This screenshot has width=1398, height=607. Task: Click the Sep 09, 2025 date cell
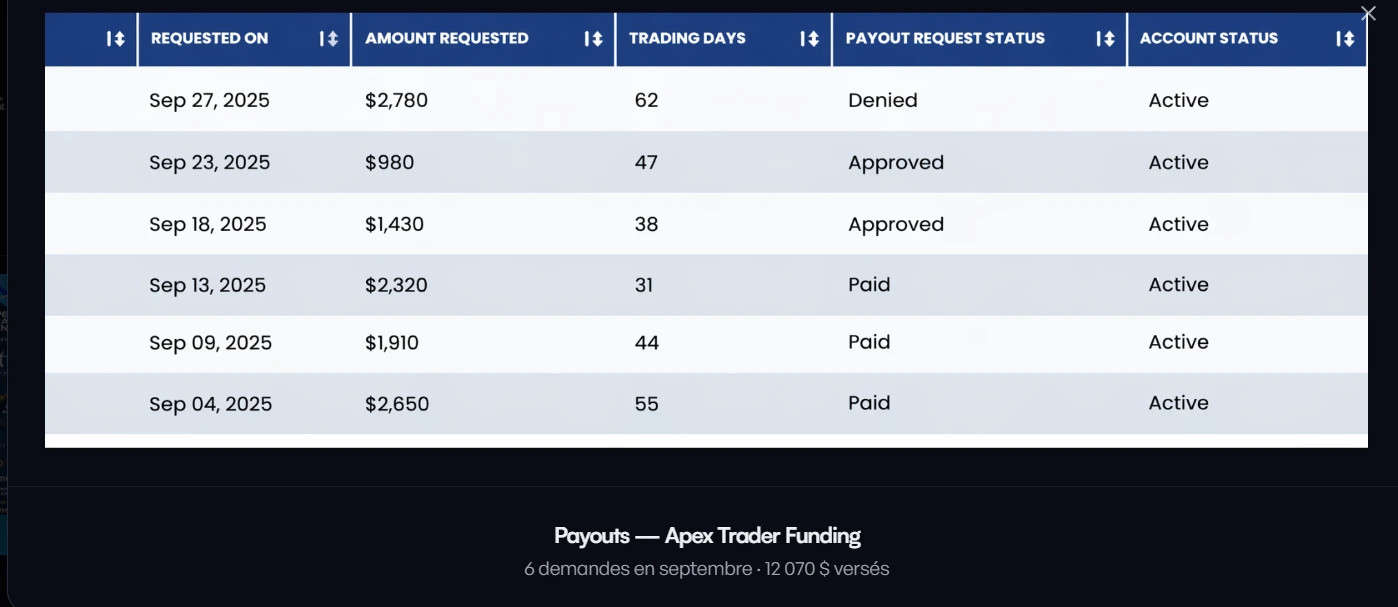point(210,343)
